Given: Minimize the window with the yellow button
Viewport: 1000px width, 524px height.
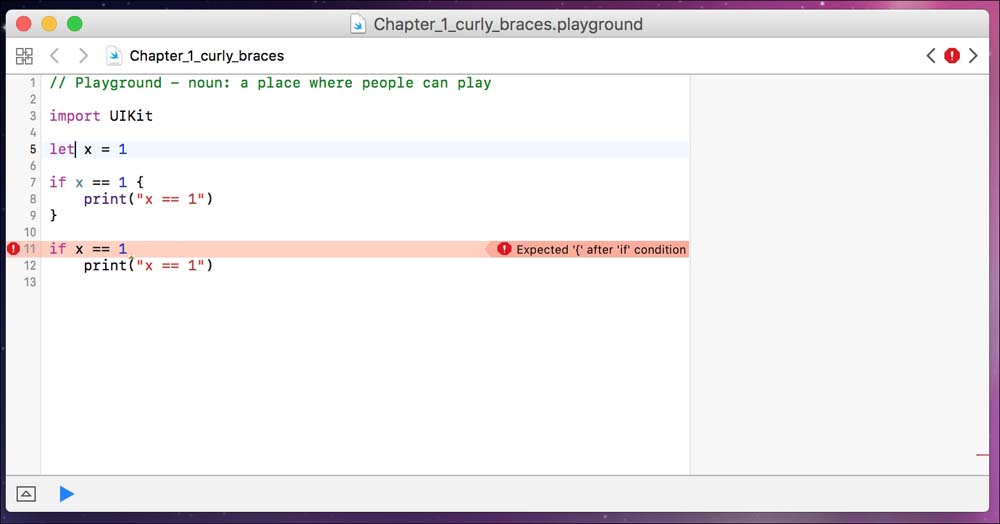Looking at the screenshot, I should point(49,24).
